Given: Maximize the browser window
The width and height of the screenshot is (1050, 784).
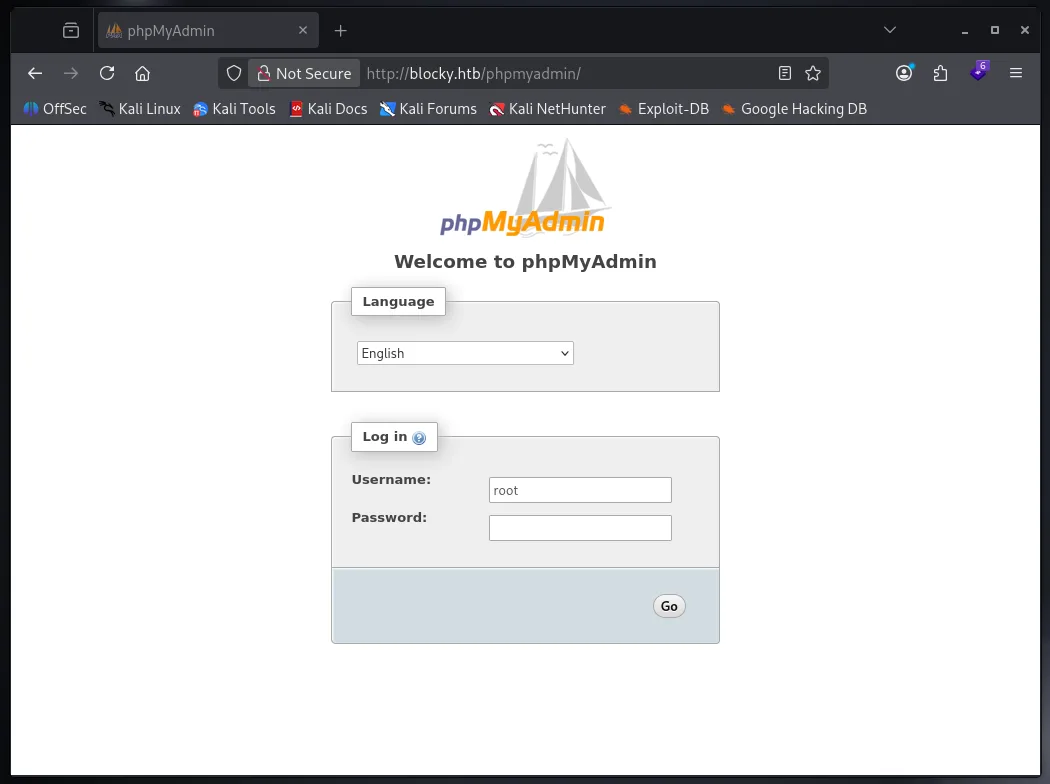Looking at the screenshot, I should click(x=995, y=30).
